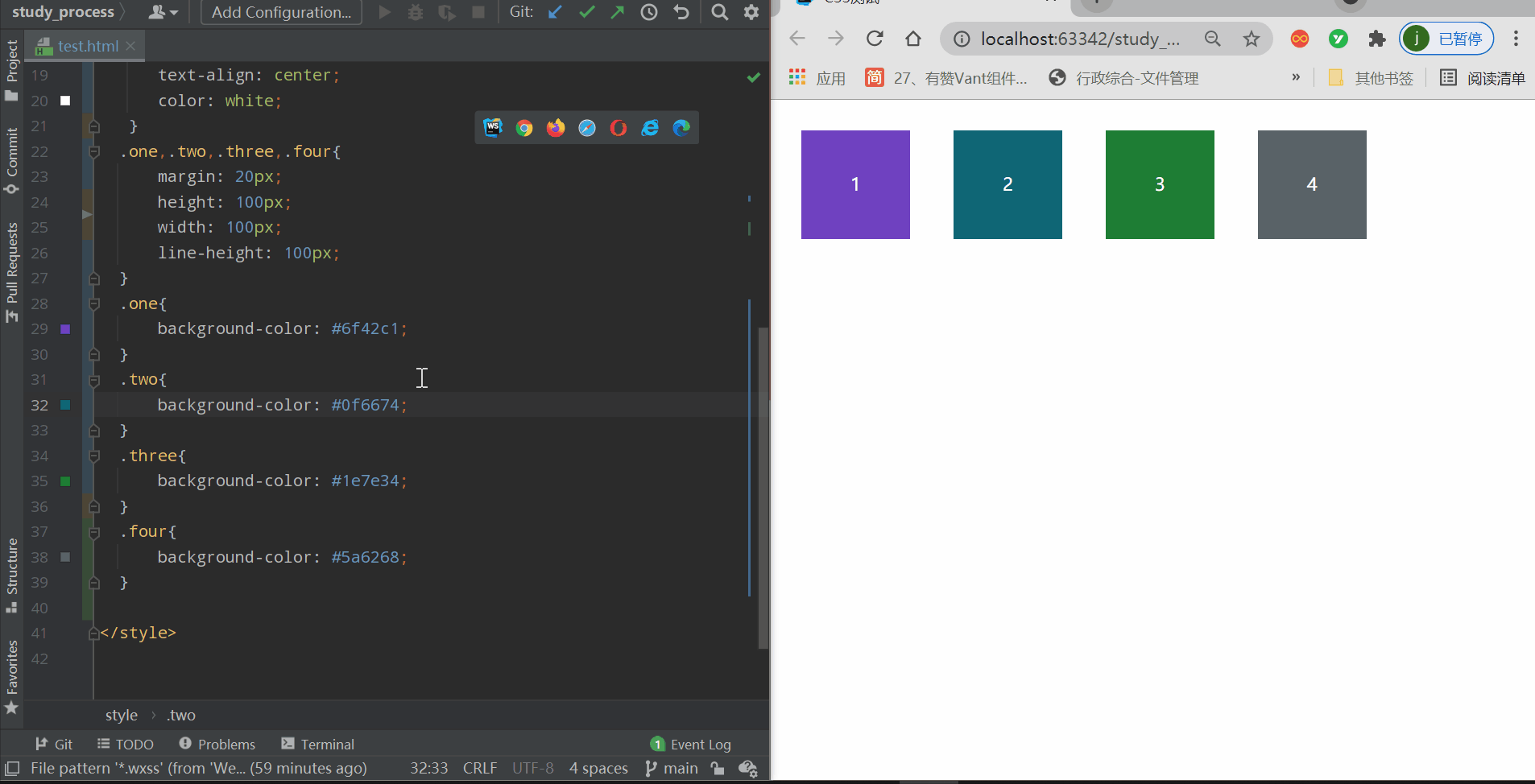Toggle read-only lock icon in status bar
The height and width of the screenshot is (784, 1535).
coord(718,769)
